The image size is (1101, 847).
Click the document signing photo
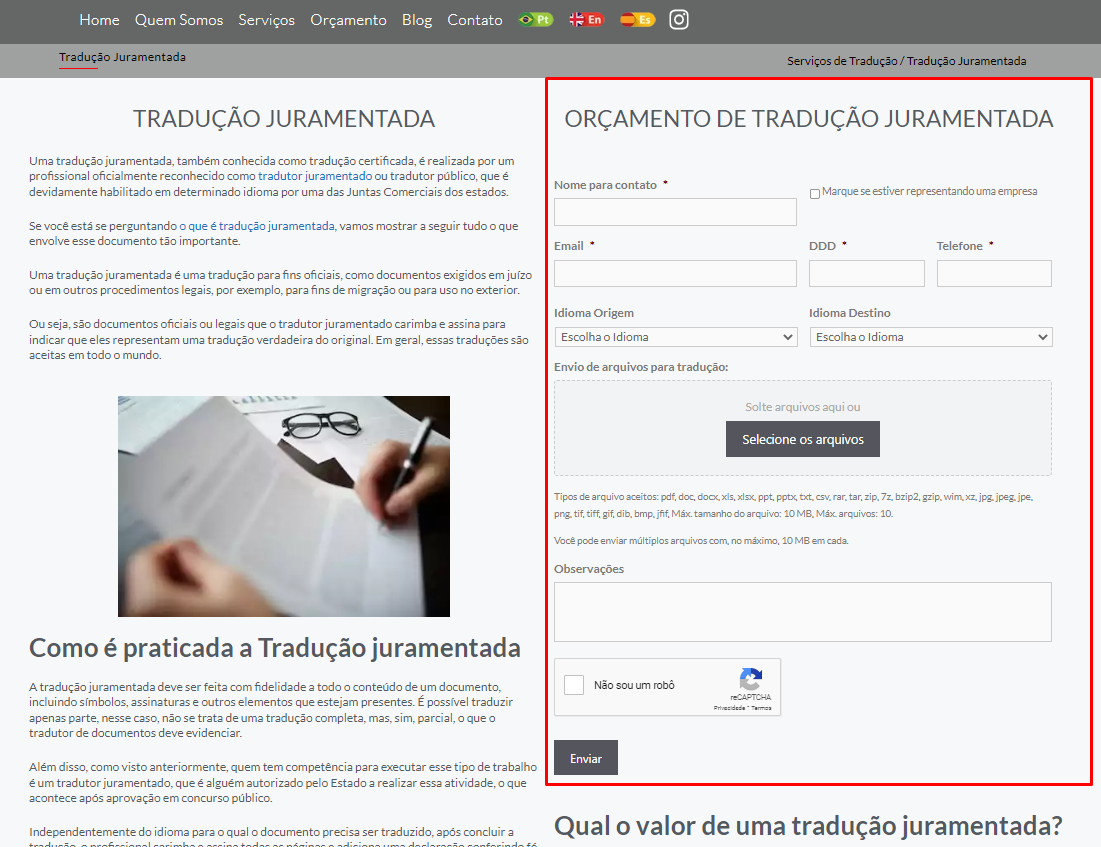(284, 506)
